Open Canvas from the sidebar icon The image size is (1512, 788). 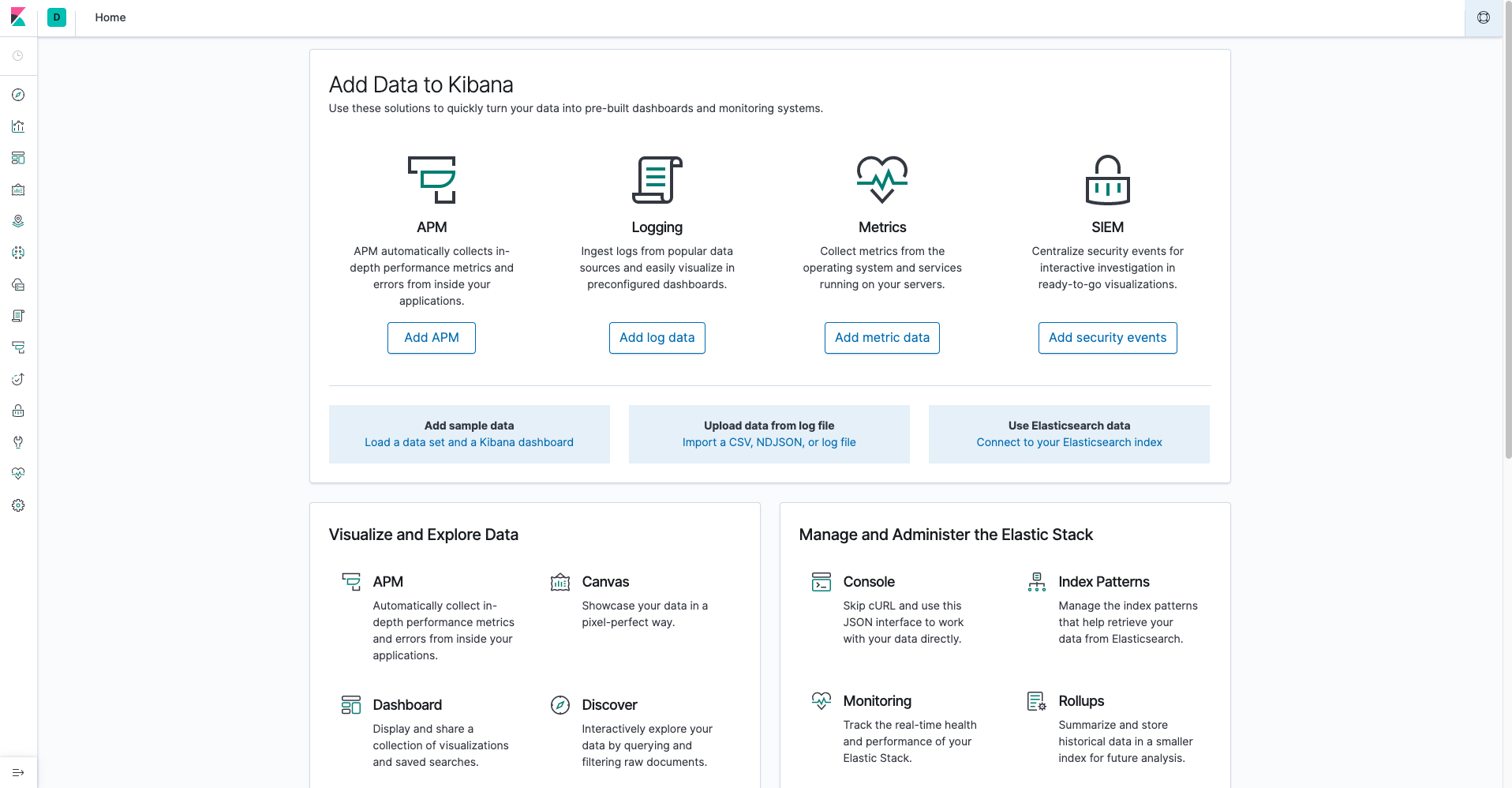click(18, 189)
